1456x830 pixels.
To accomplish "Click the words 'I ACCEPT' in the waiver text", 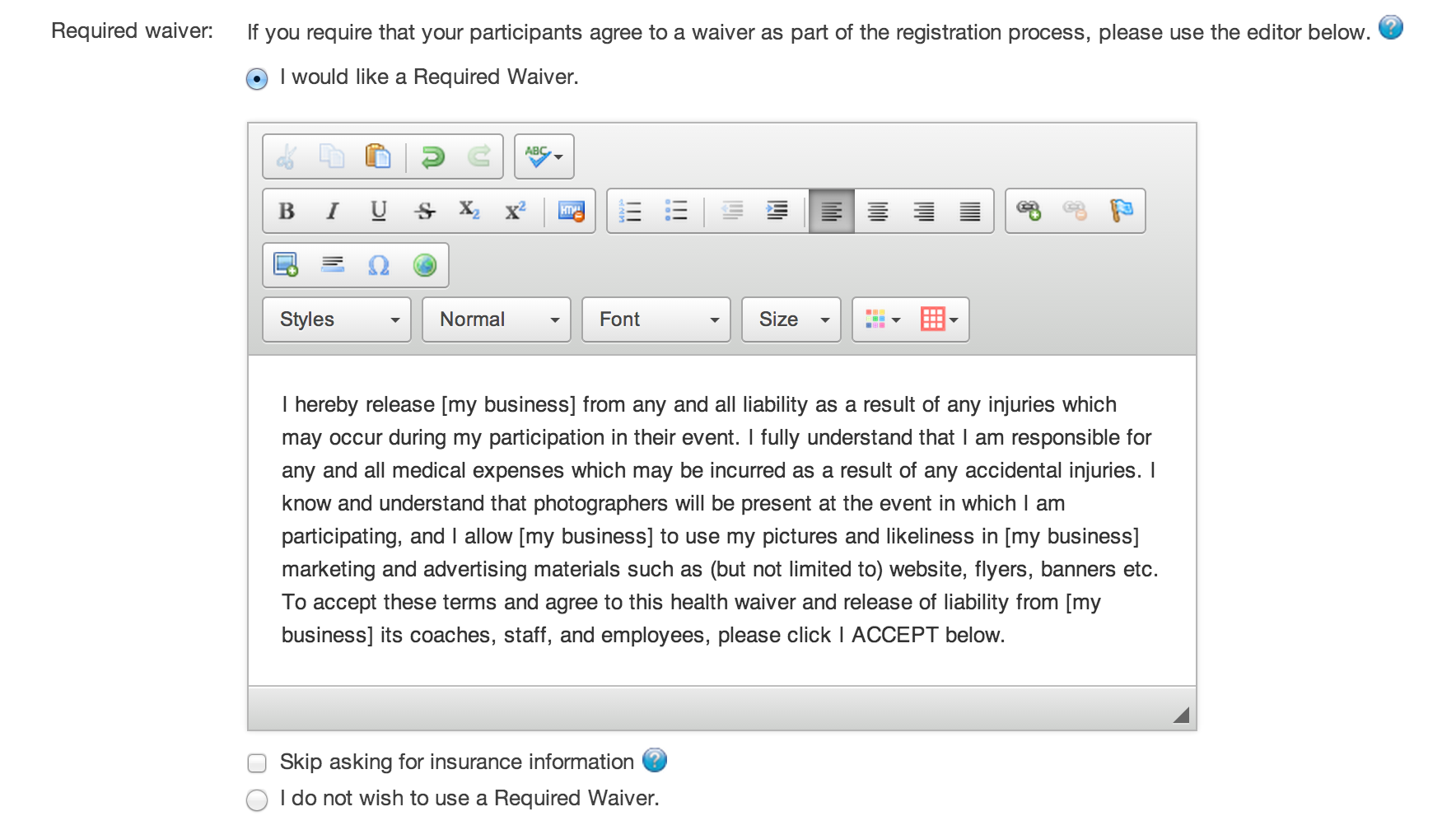I will pos(889,635).
